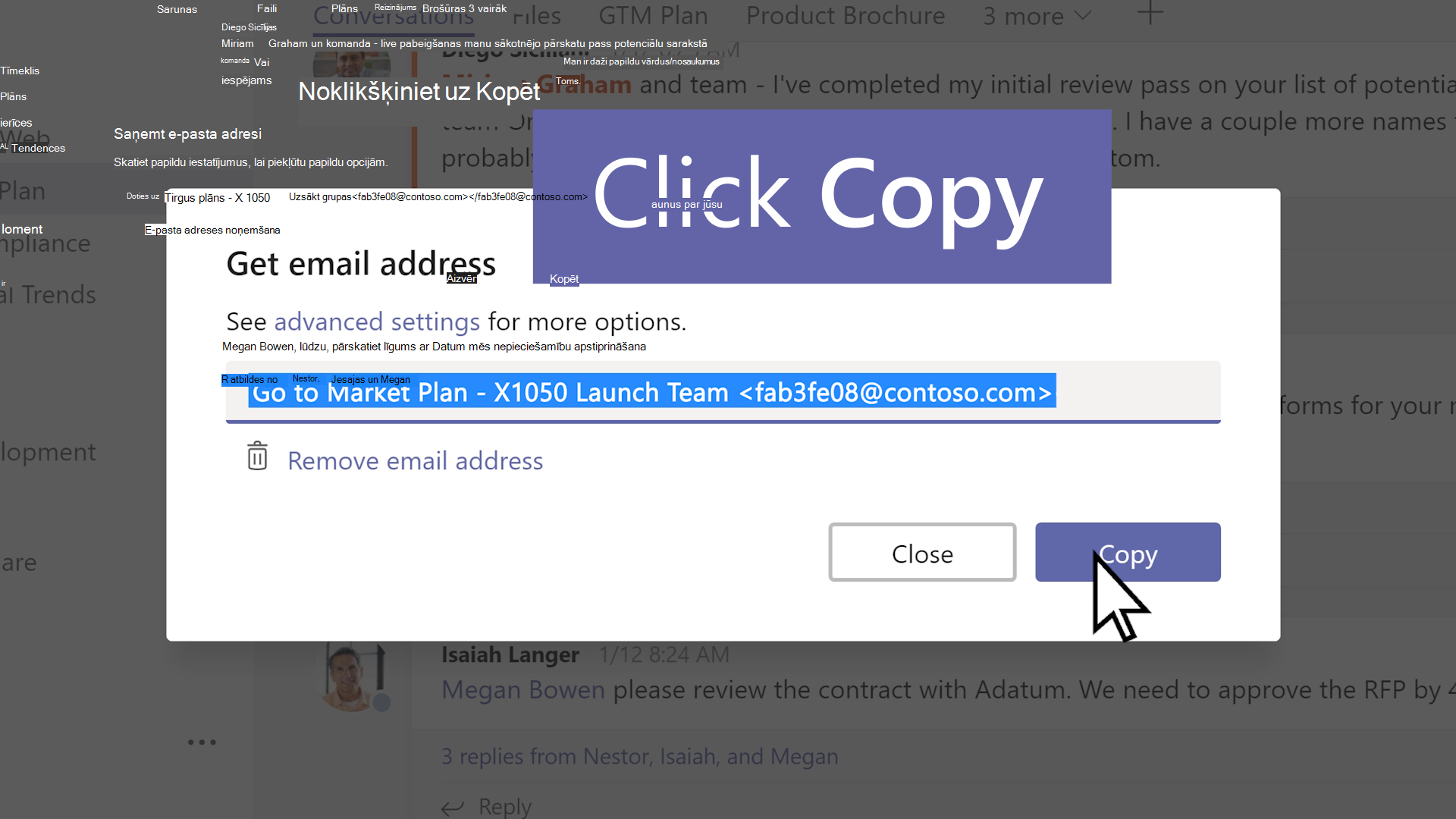This screenshot has width=1456, height=819.
Task: Switch to the Conversations tab
Action: point(394,16)
